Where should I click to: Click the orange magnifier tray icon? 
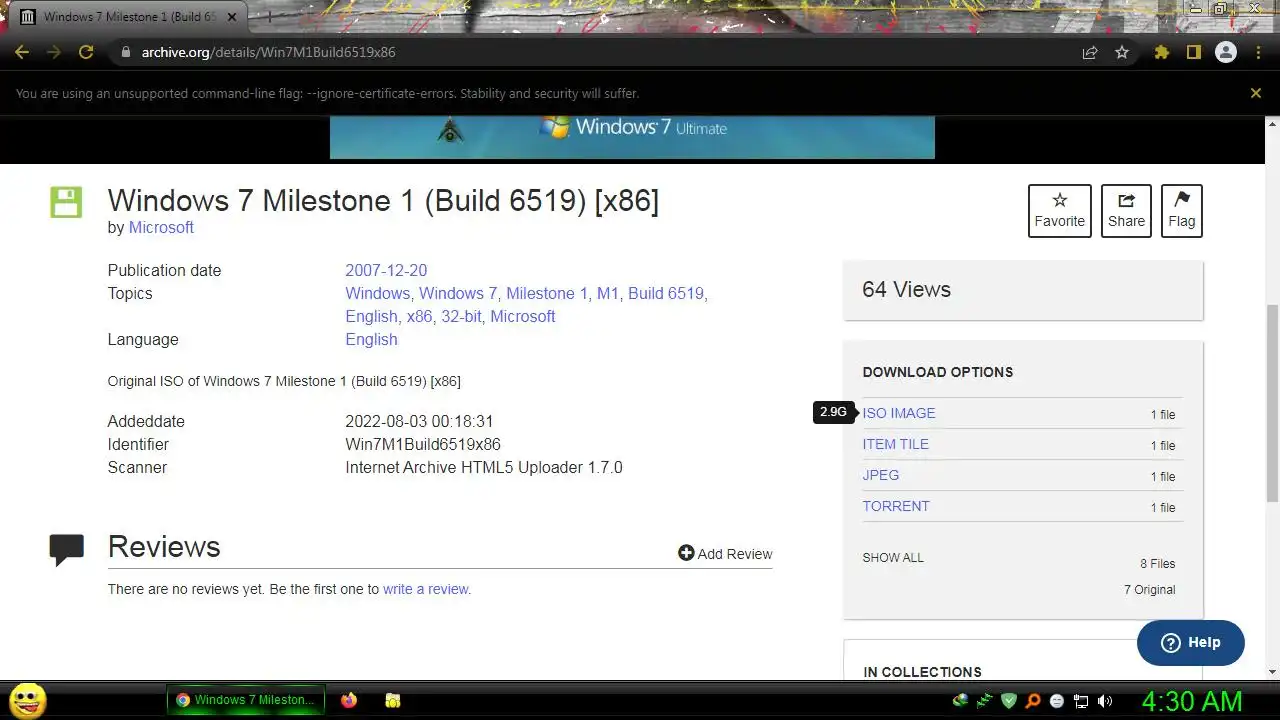[x=1033, y=701]
